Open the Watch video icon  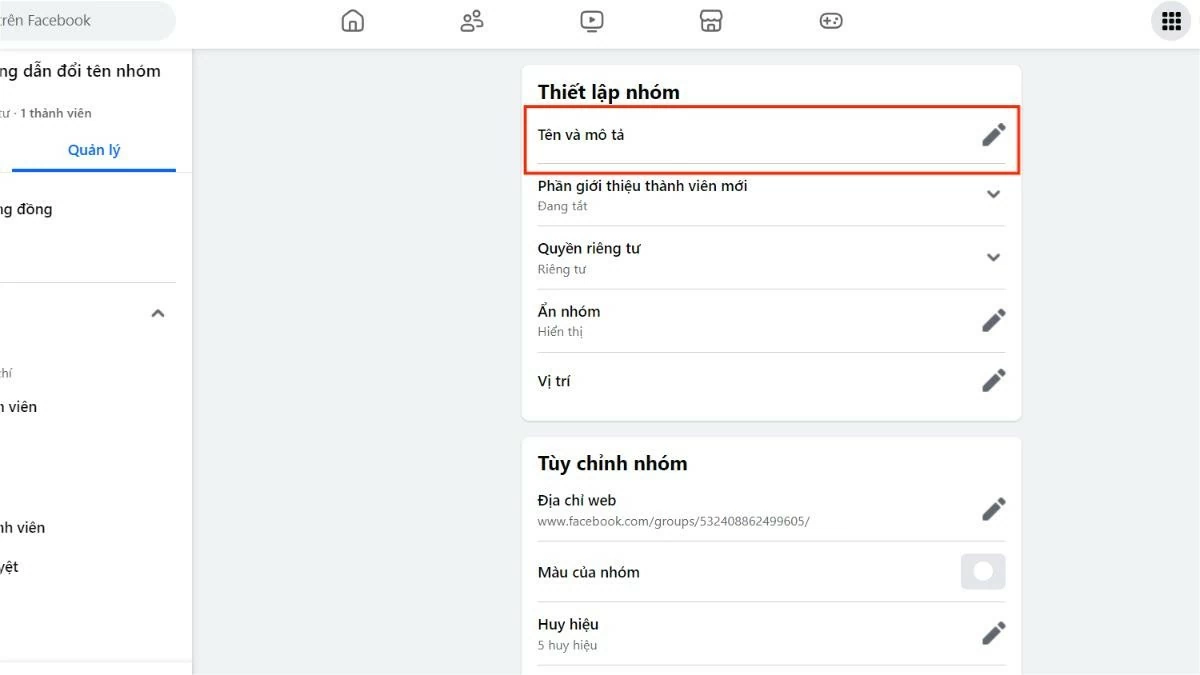[592, 20]
